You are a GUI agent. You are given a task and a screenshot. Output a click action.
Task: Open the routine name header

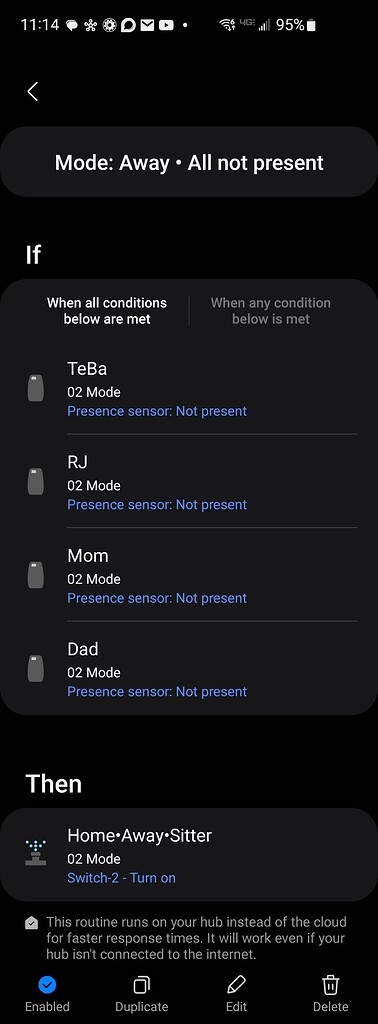point(189,162)
